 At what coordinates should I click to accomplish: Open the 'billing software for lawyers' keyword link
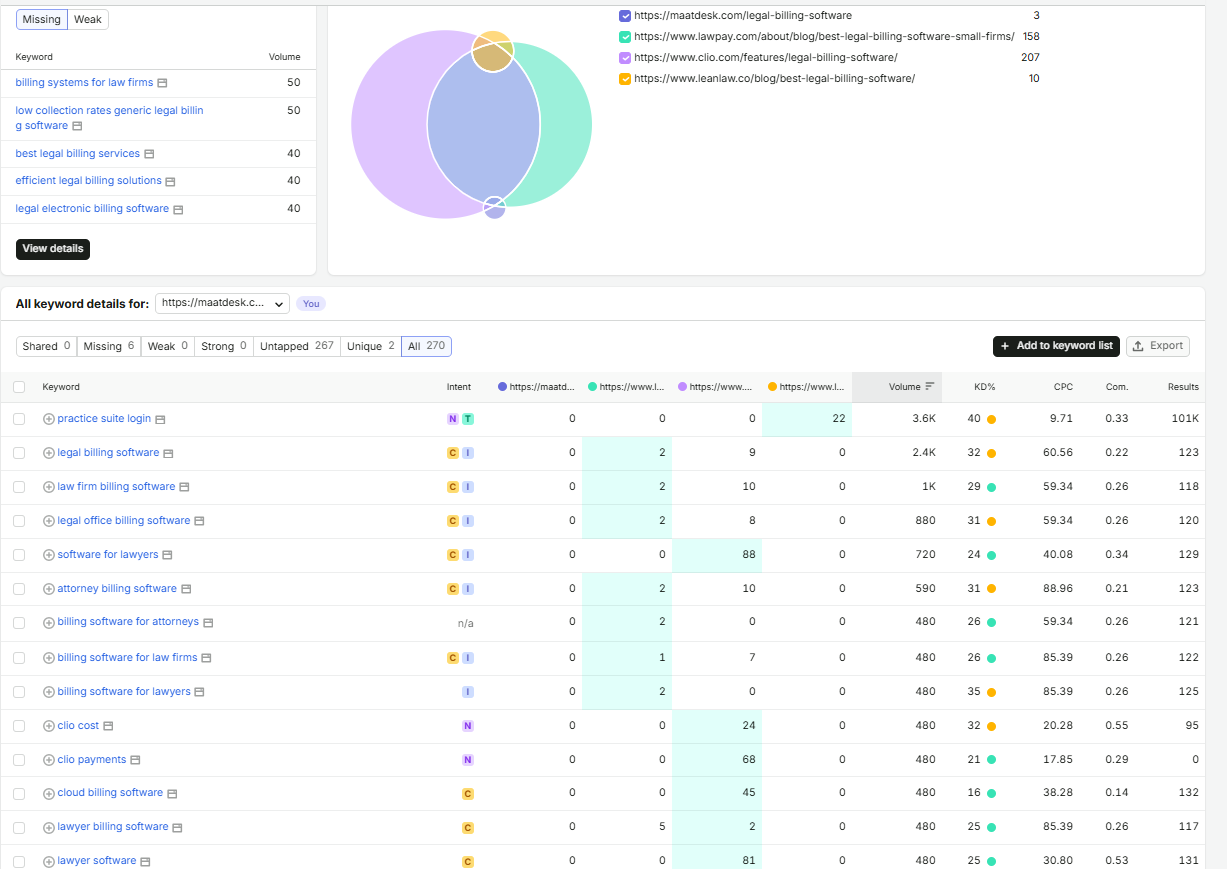(x=124, y=691)
